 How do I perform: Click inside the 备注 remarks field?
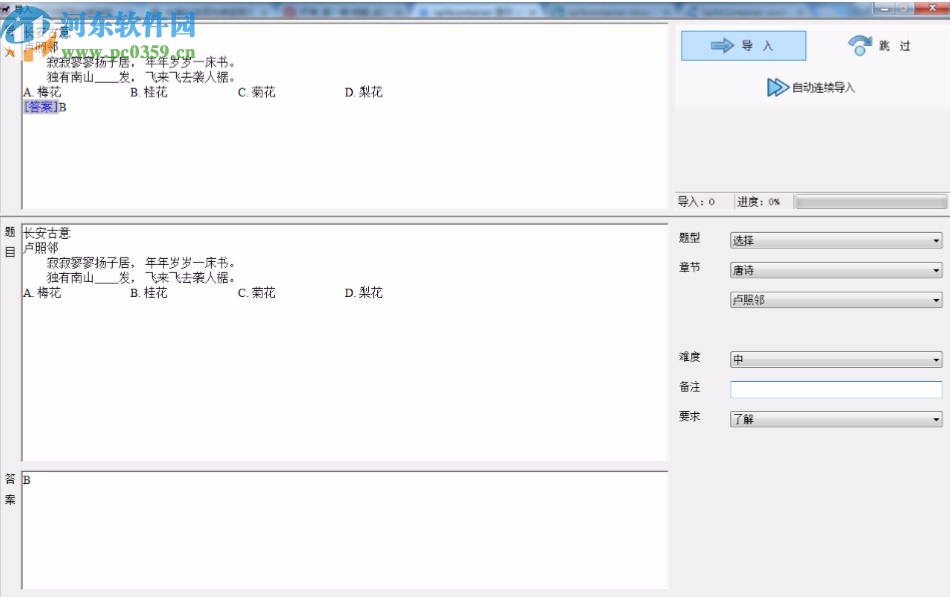(836, 388)
